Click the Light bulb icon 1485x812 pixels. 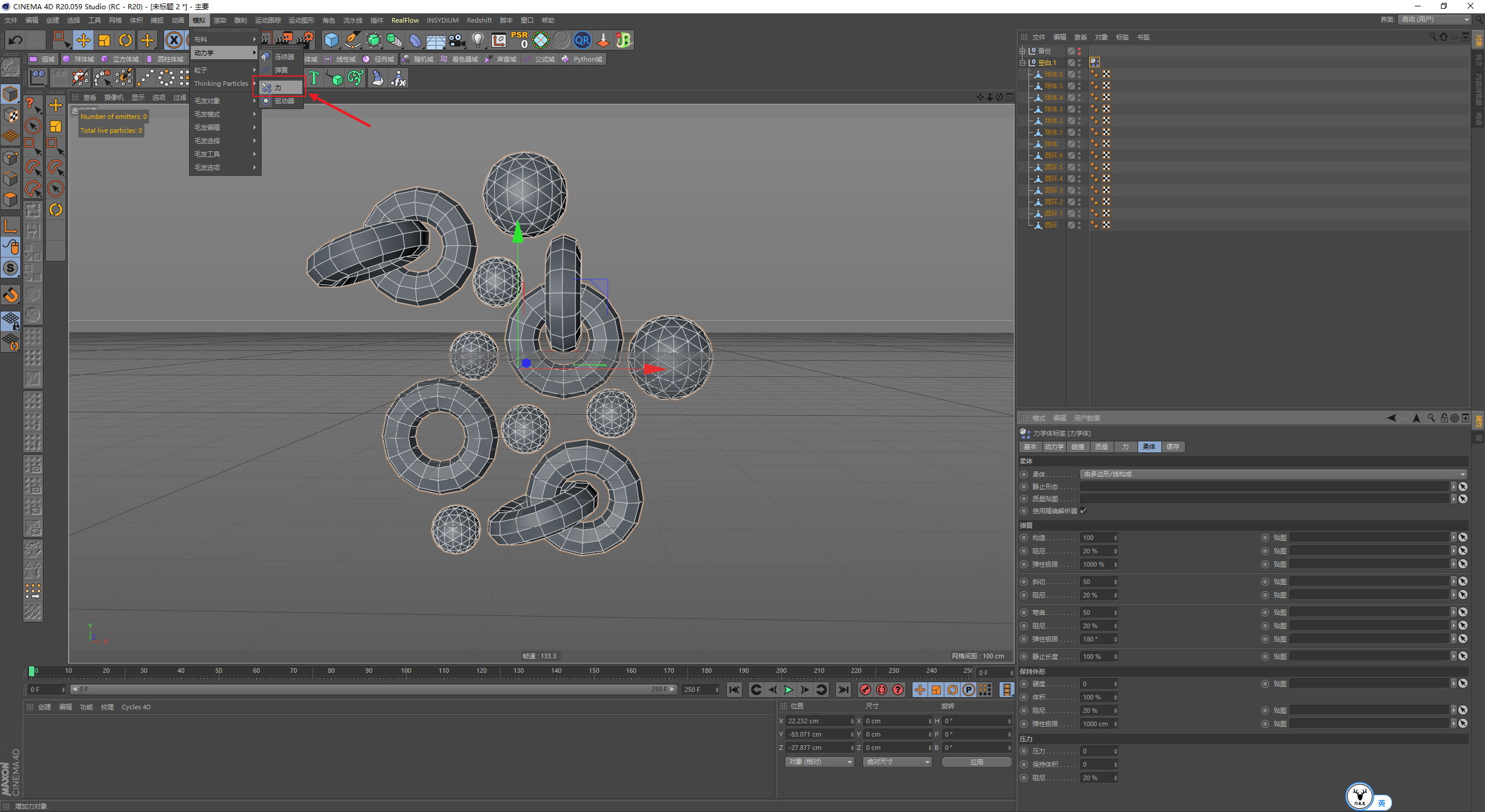(x=477, y=40)
